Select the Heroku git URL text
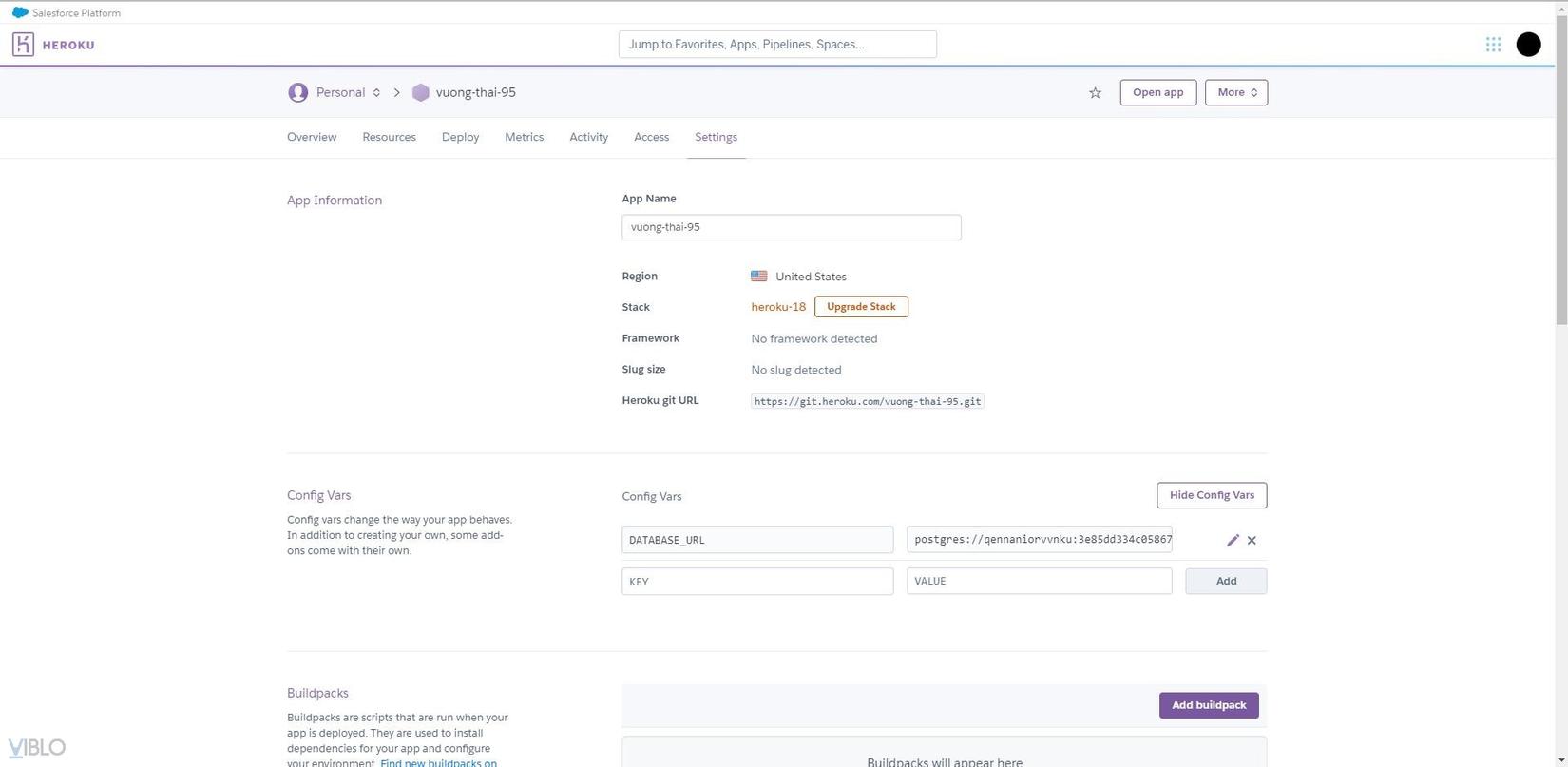 868,401
